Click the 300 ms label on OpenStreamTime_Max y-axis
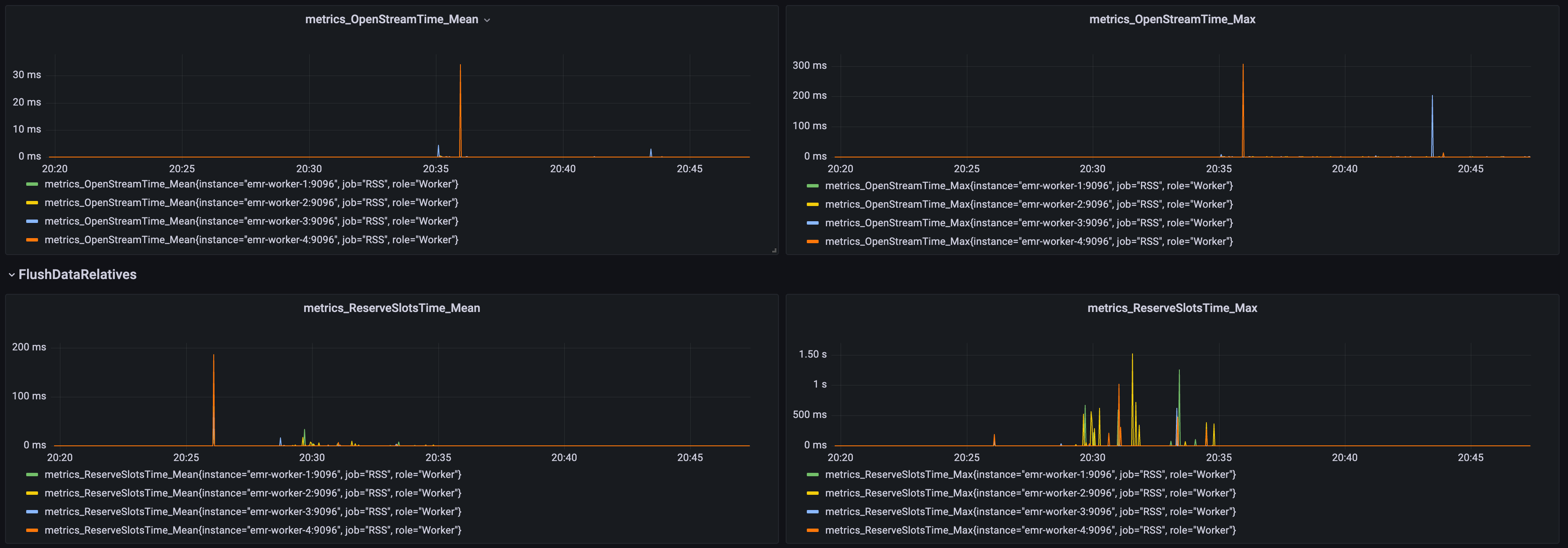 pos(810,66)
